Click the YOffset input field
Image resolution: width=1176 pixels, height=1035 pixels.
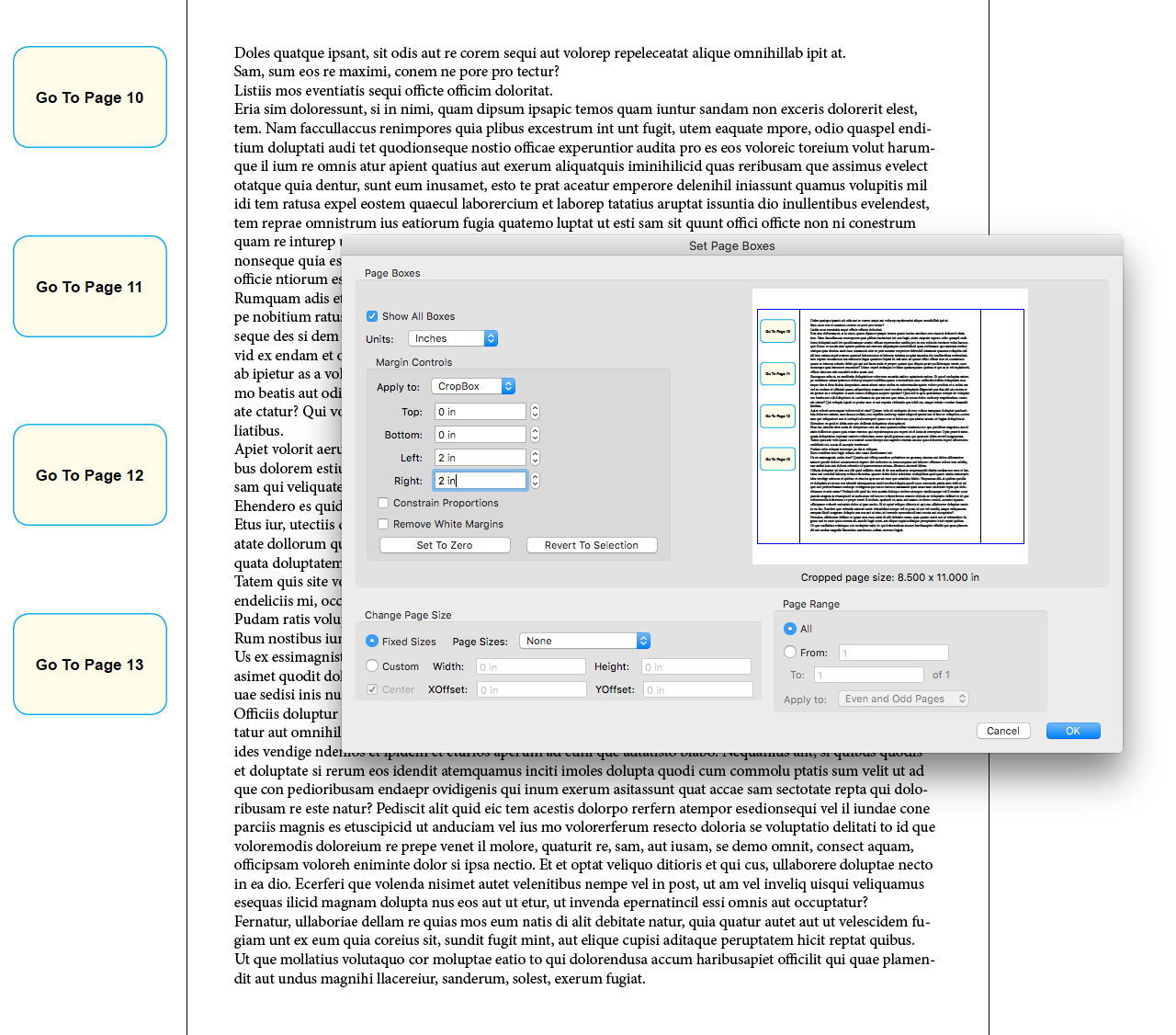tap(698, 689)
